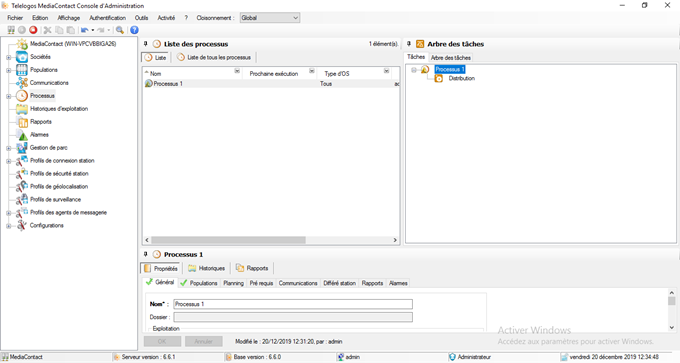Click into the Nom input field
Viewport: 680px width, 363px height.
tap(293, 304)
